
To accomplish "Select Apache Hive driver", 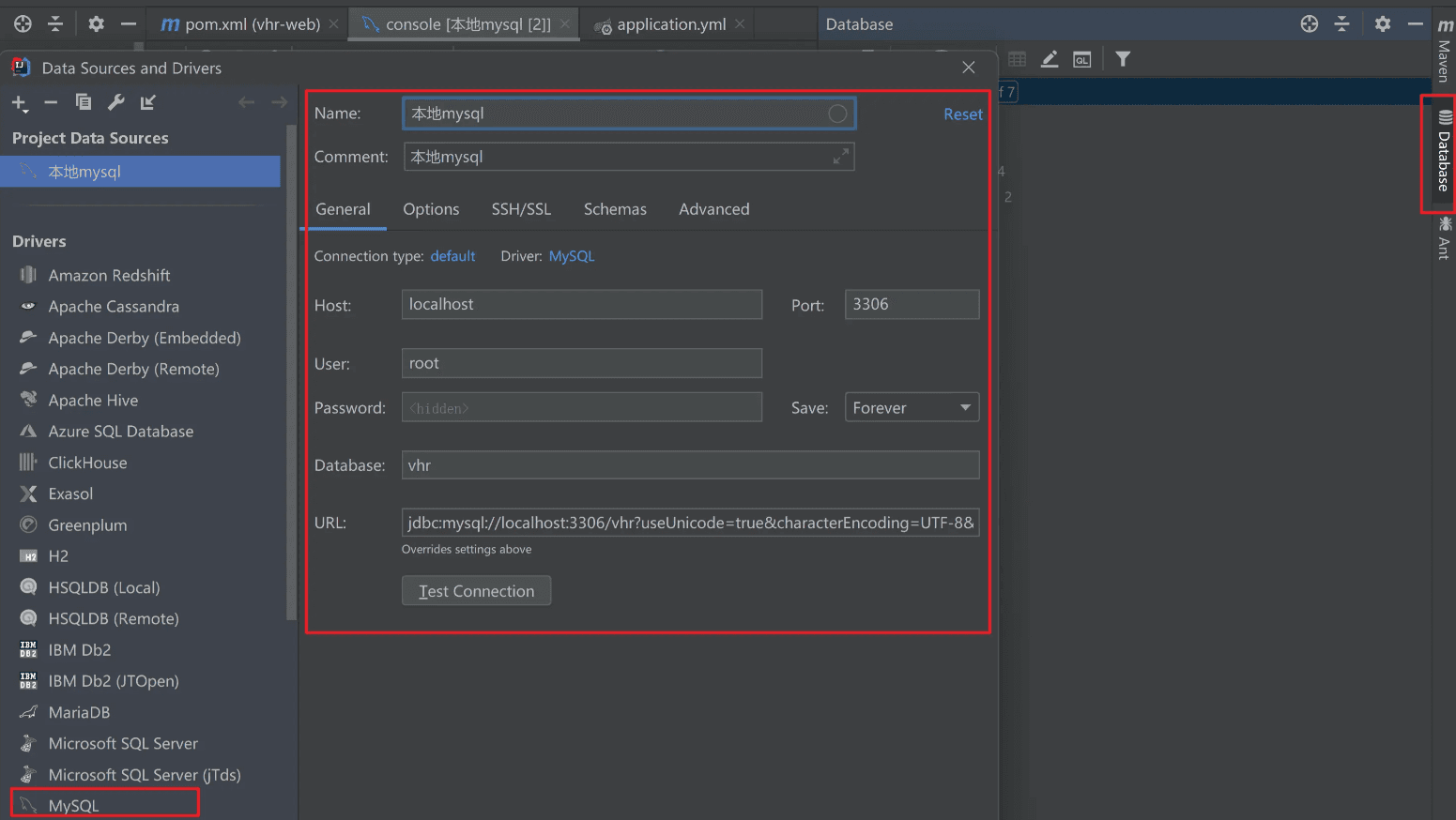I will click(93, 400).
